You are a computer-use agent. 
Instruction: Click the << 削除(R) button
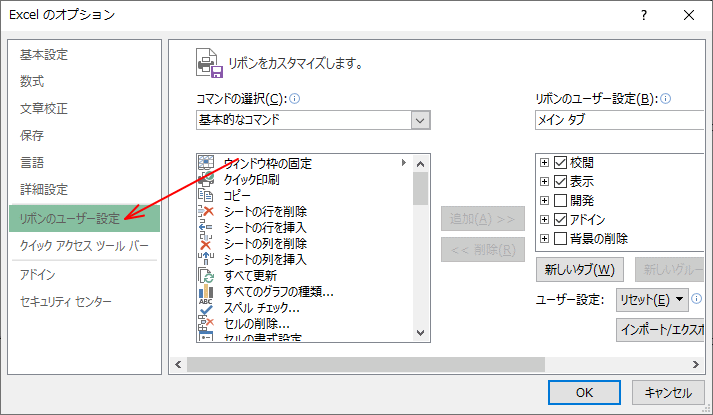(x=483, y=250)
